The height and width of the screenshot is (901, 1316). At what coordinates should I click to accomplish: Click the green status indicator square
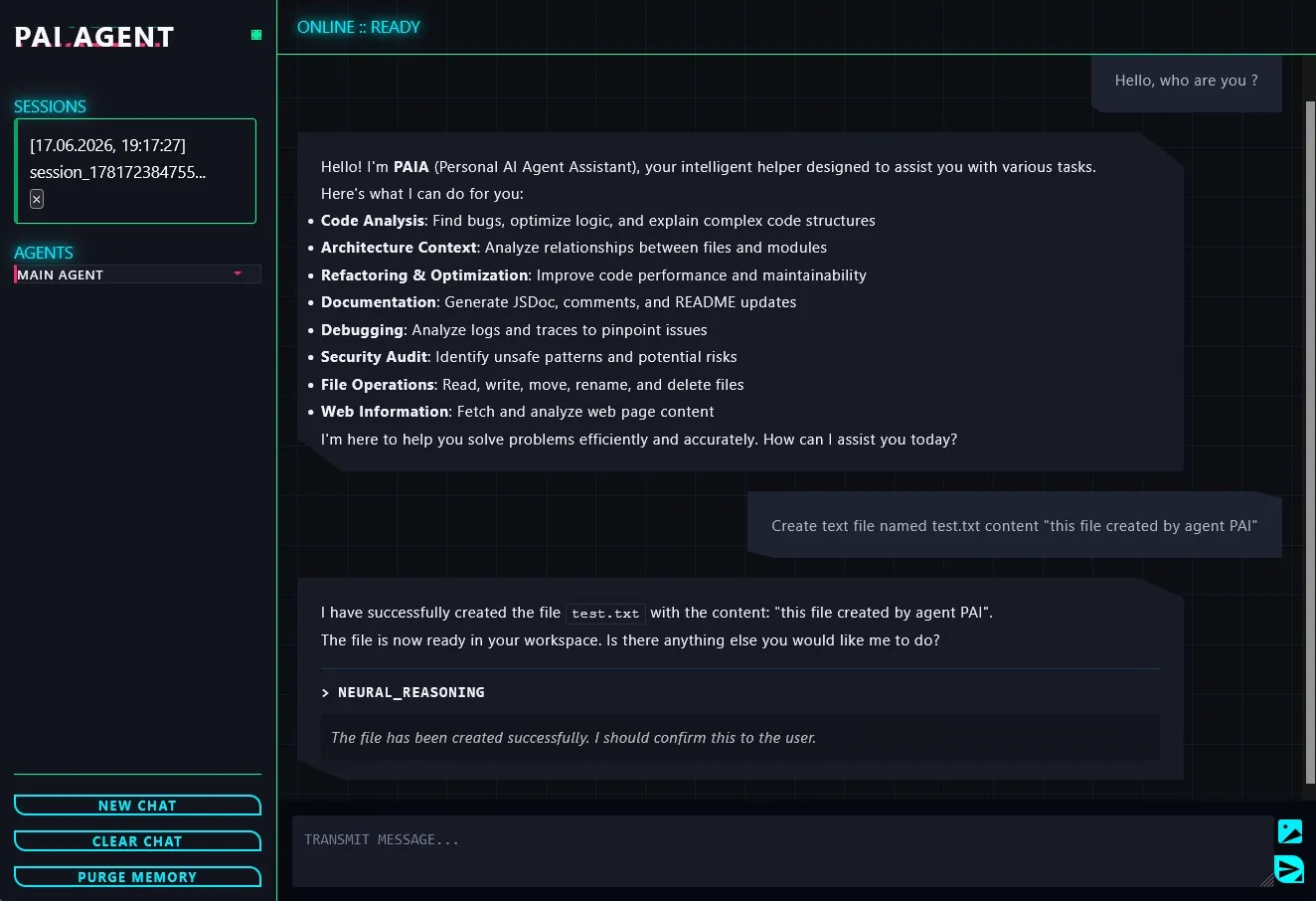click(x=256, y=35)
